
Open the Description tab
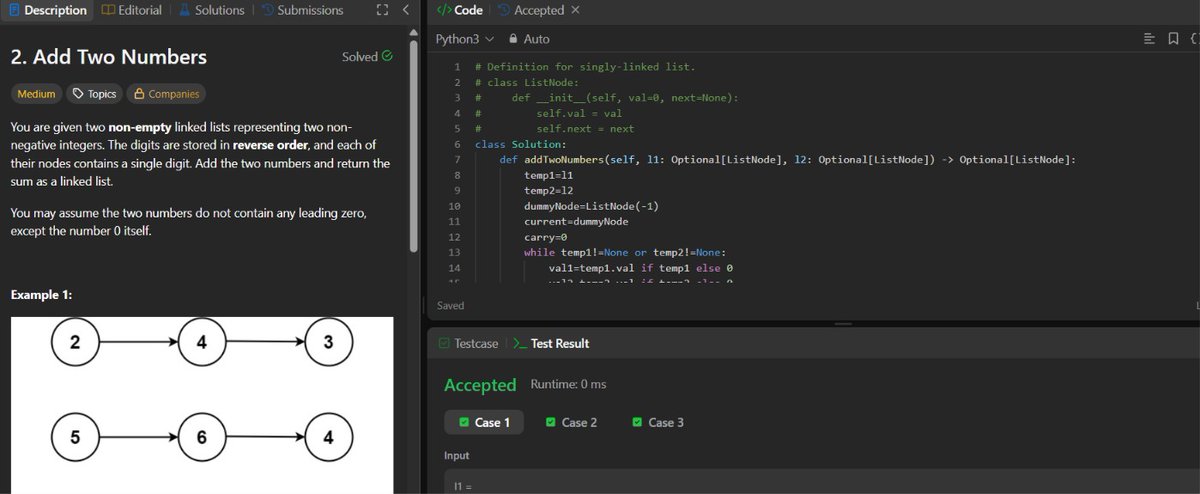(47, 10)
